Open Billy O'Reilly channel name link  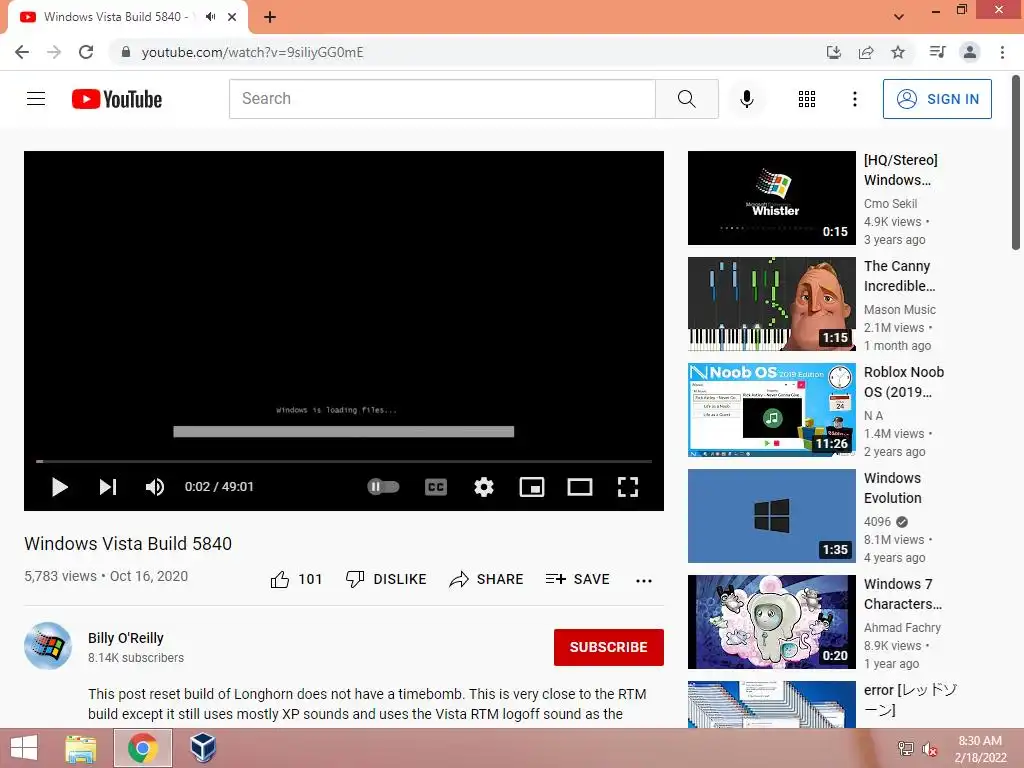click(126, 638)
